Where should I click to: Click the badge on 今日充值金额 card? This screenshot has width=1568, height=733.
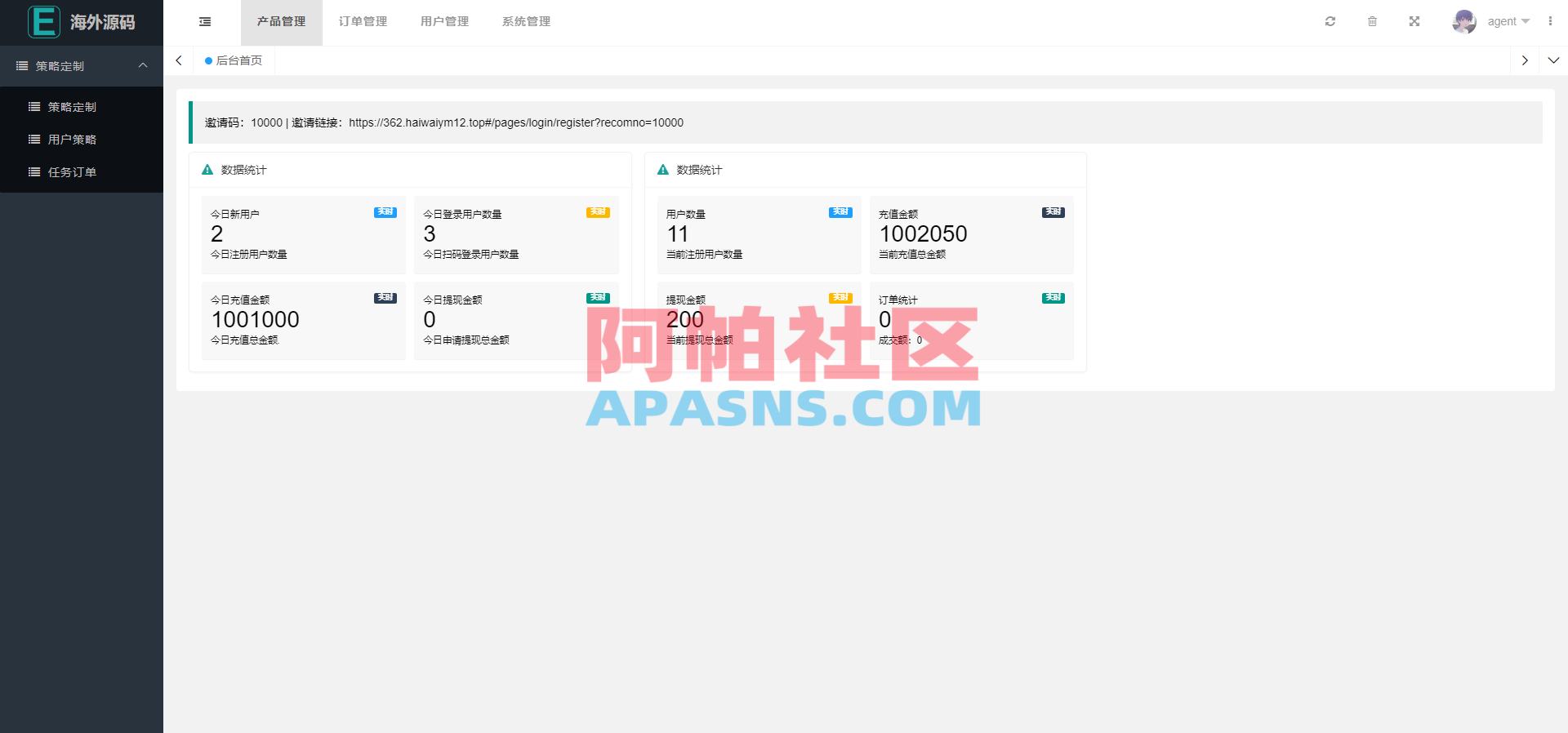tap(385, 298)
